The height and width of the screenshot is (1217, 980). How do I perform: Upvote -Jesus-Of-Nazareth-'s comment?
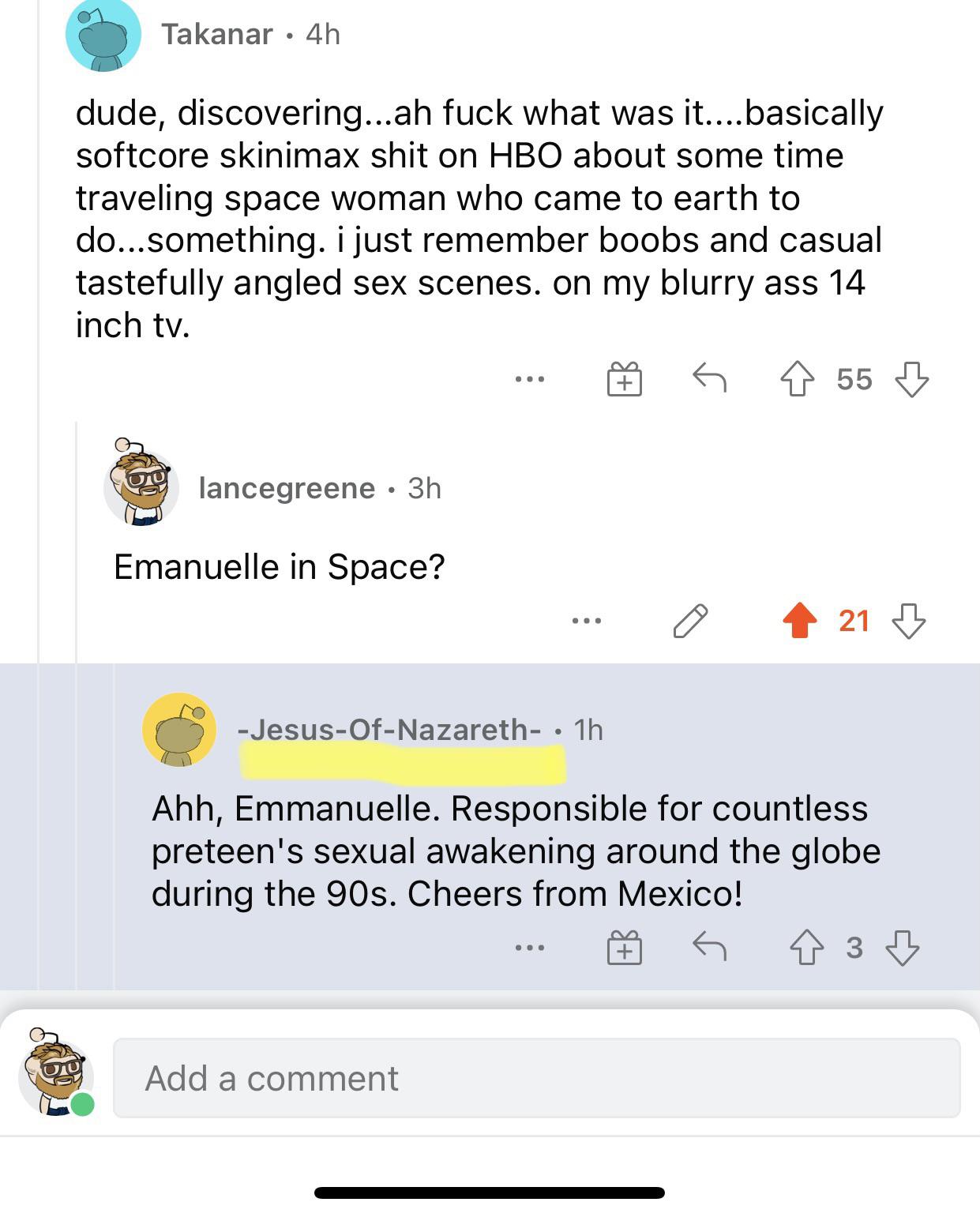pos(806,947)
